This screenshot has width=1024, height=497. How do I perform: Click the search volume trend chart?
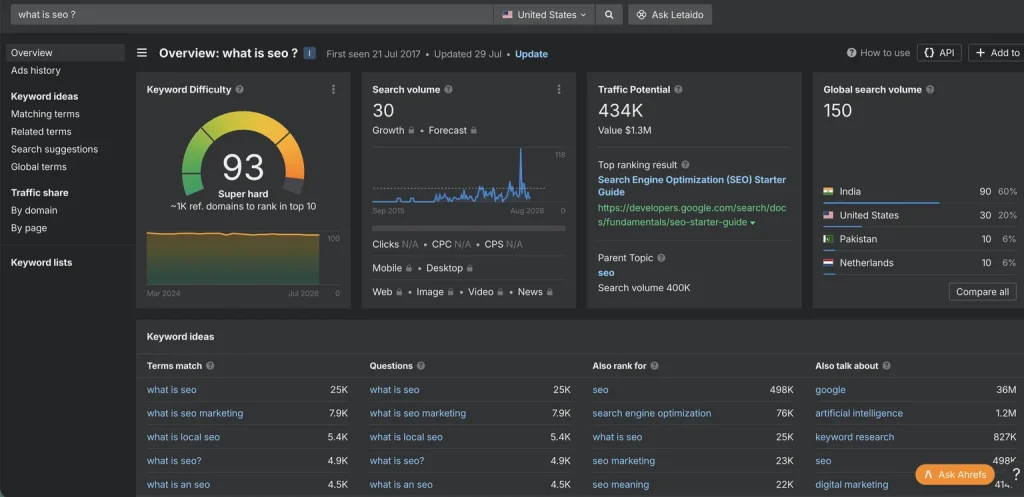[x=459, y=175]
